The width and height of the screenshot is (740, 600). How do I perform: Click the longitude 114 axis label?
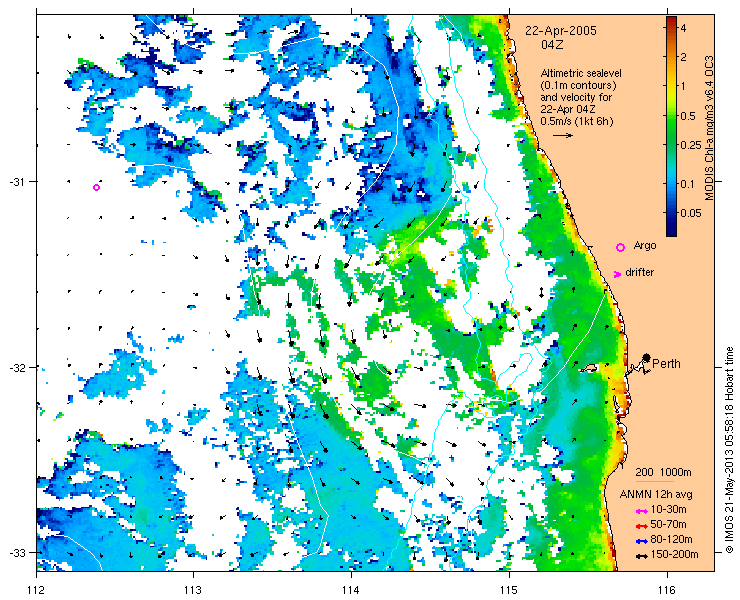[352, 590]
